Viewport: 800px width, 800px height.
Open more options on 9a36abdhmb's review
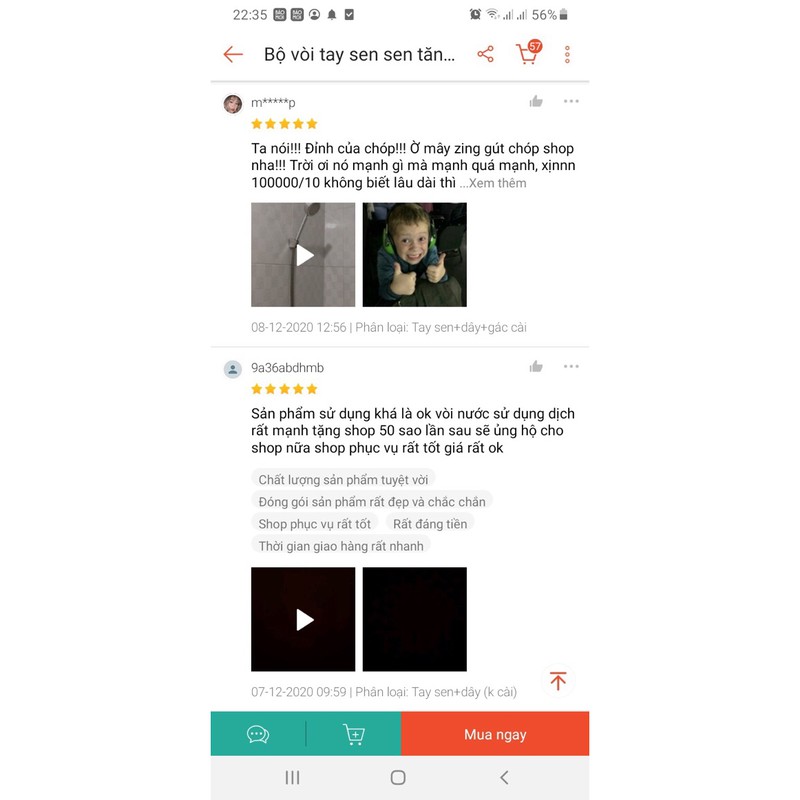tap(571, 366)
